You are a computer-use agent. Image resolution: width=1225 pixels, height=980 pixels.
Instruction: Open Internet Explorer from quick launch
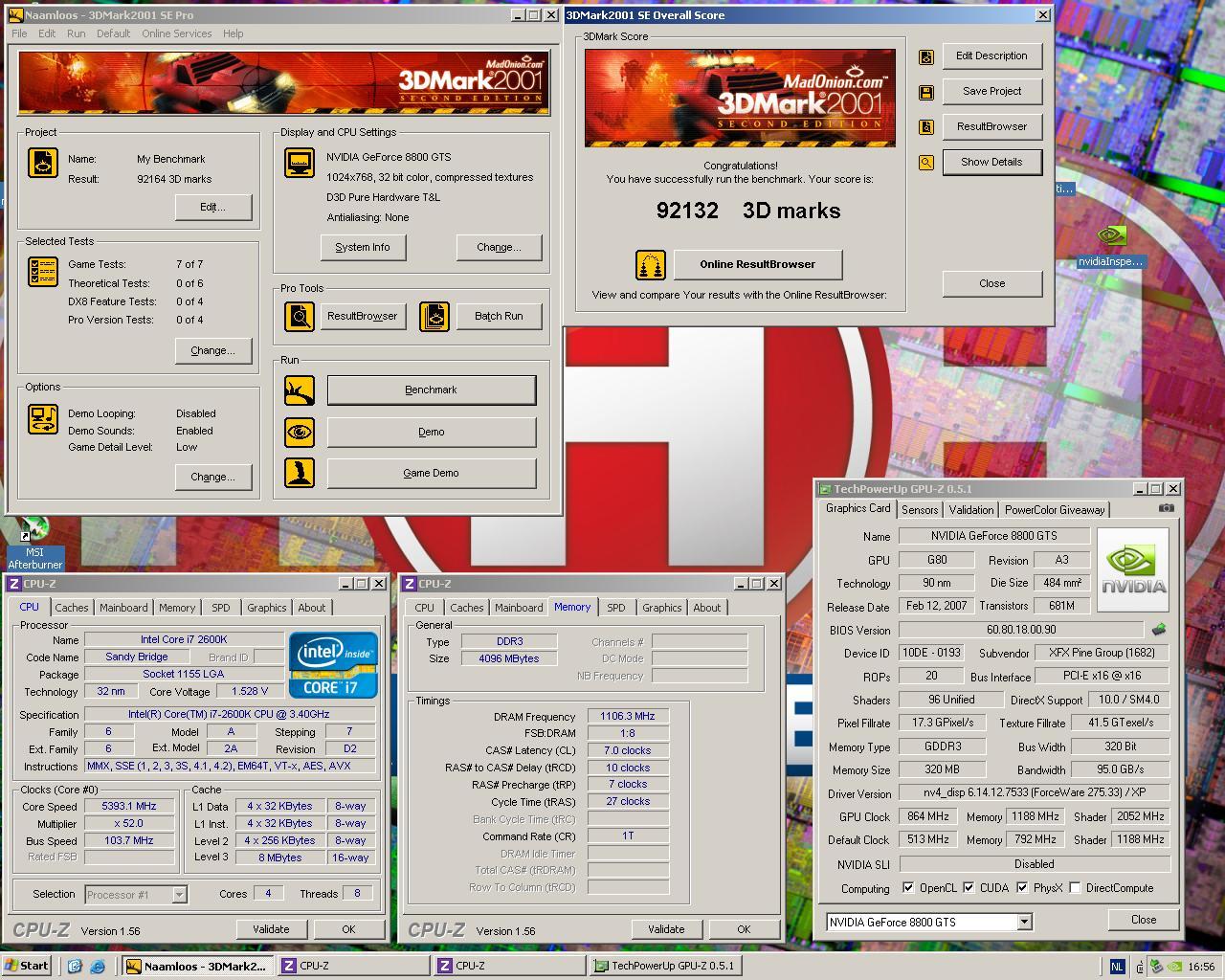[x=97, y=966]
